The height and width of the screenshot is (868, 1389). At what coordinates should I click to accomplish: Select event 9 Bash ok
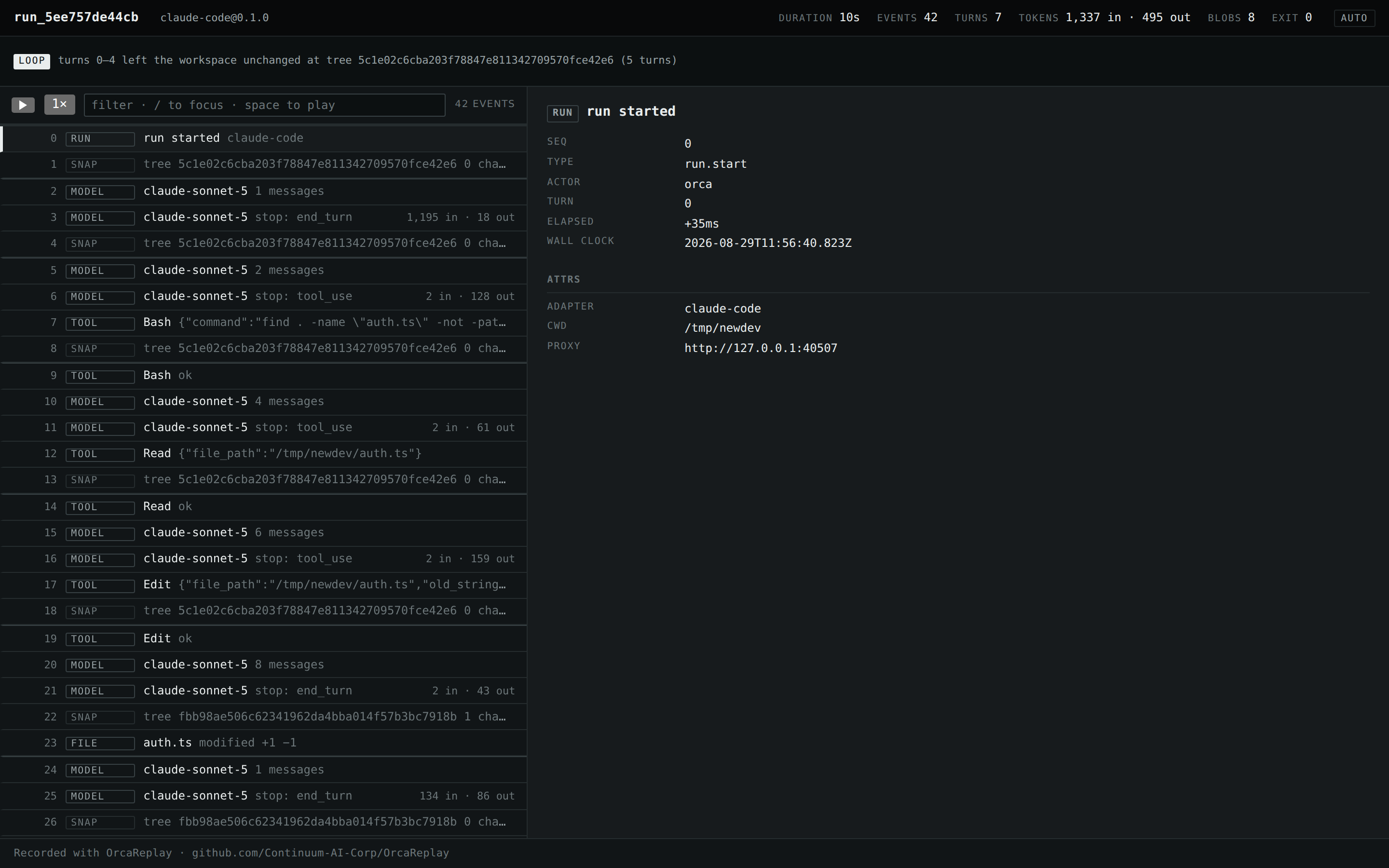263,376
